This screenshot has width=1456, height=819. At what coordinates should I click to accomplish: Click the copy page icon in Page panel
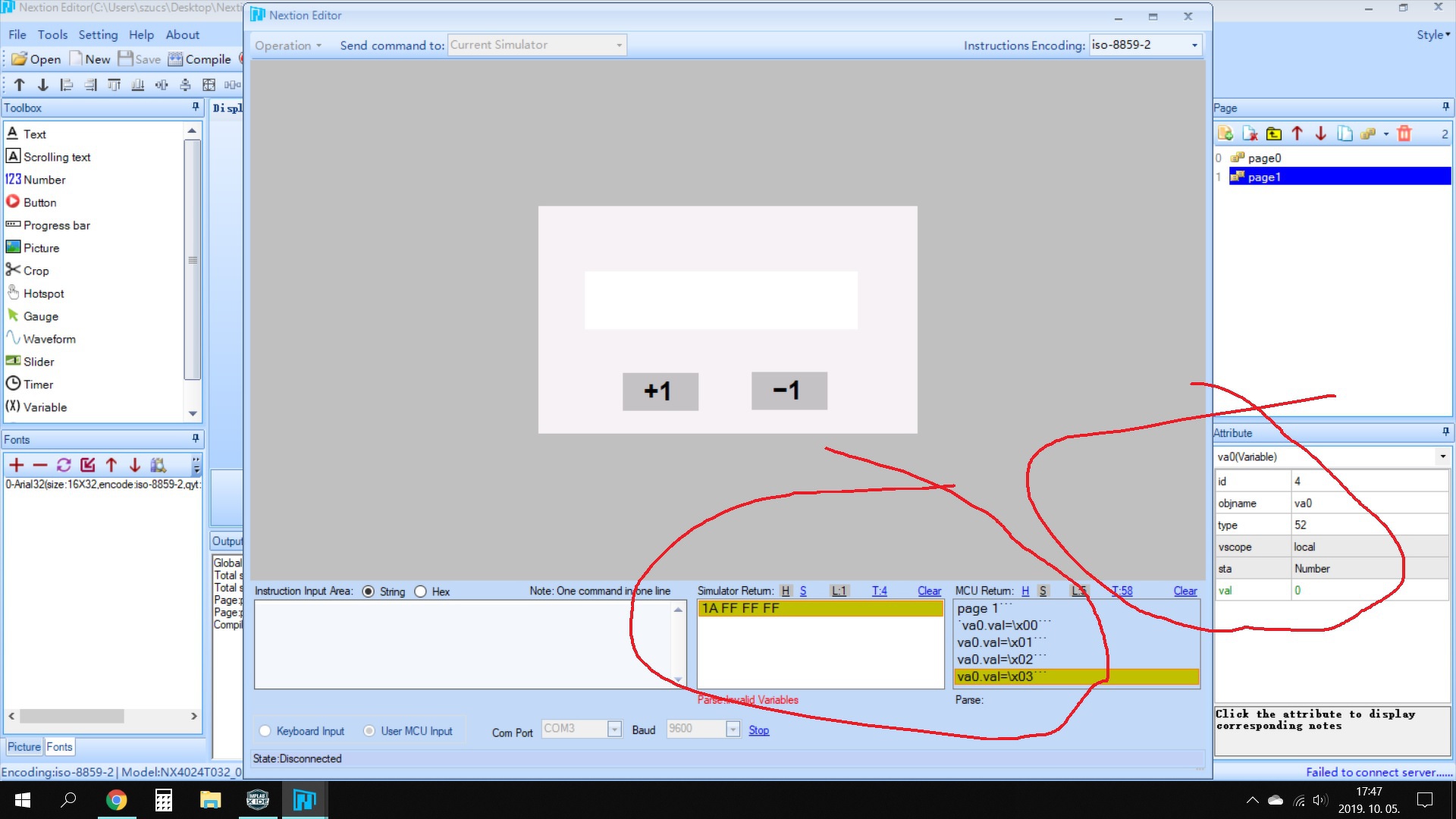(x=1345, y=133)
